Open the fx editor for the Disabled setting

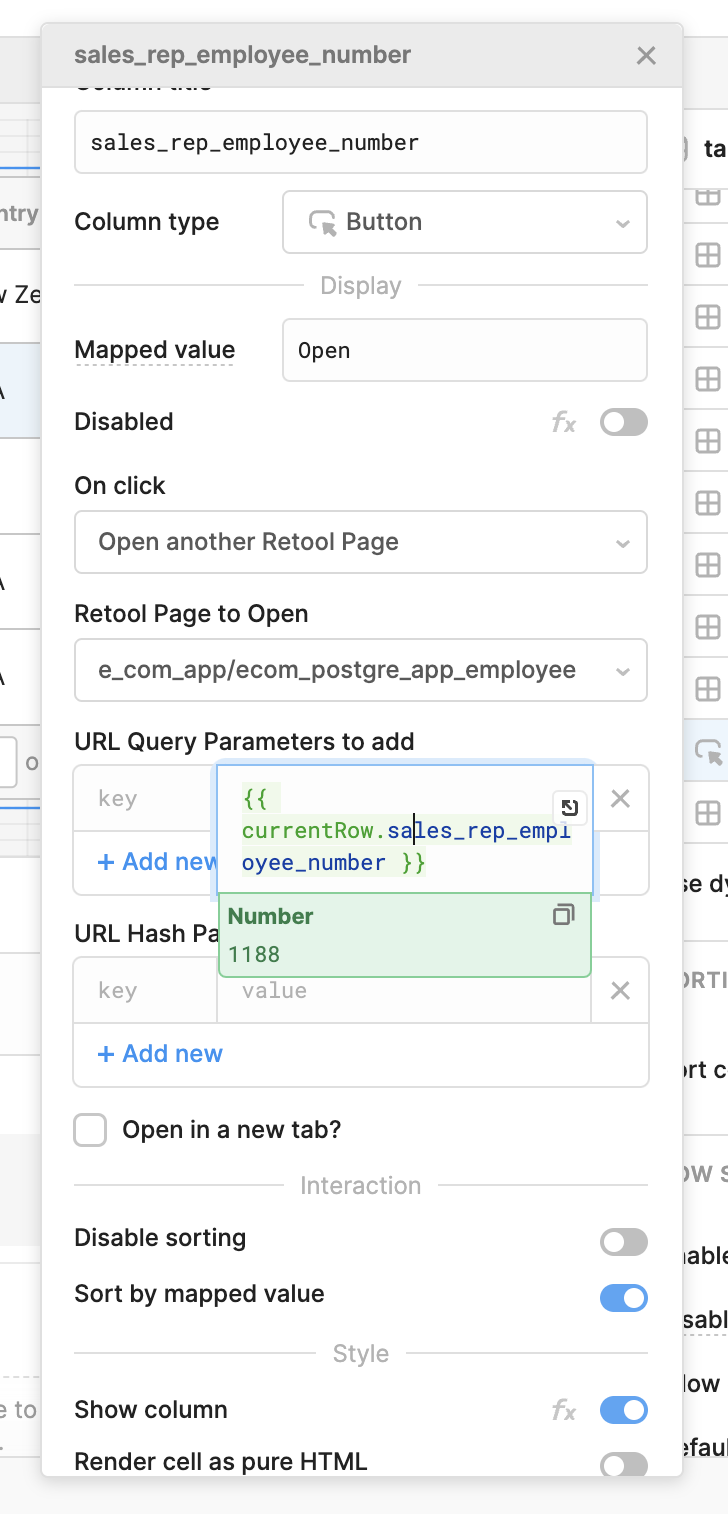(564, 422)
